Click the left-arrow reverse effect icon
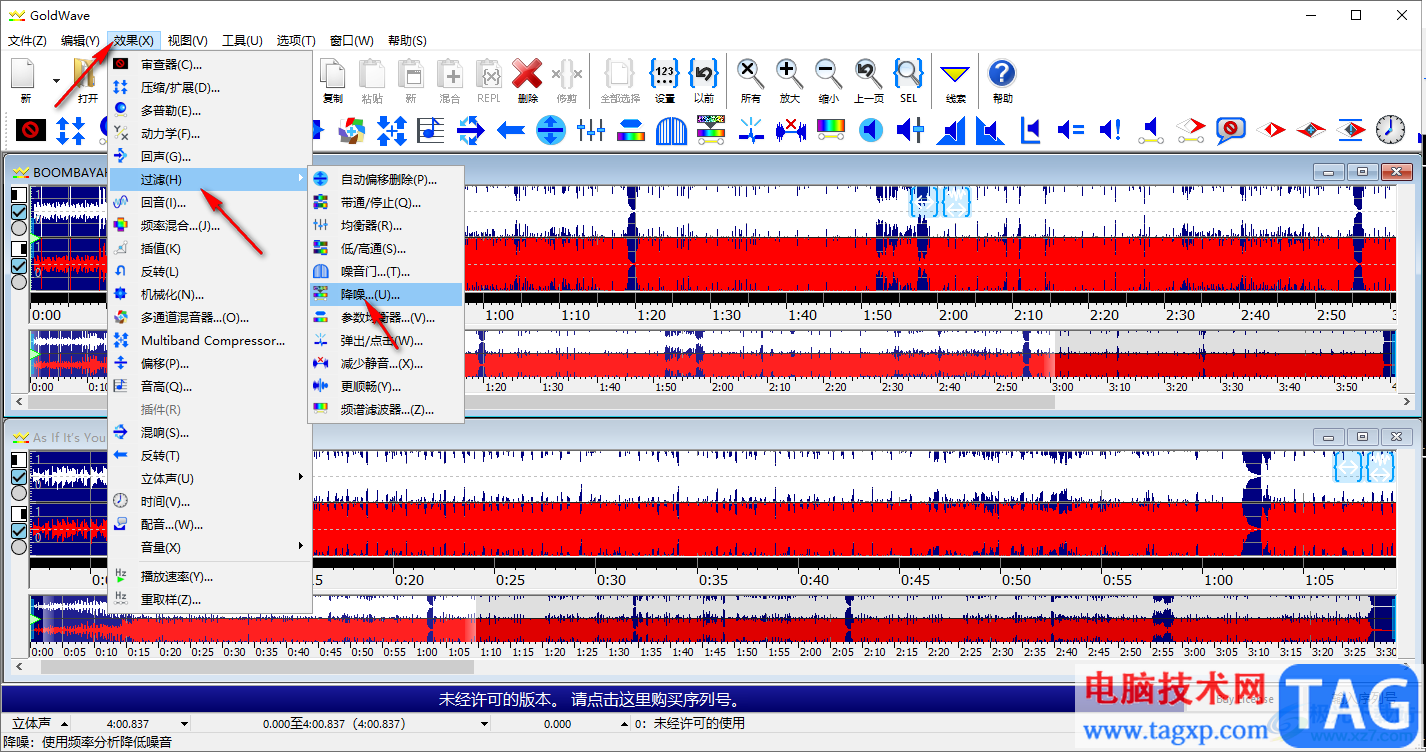The width and height of the screenshot is (1426, 752). pos(511,130)
